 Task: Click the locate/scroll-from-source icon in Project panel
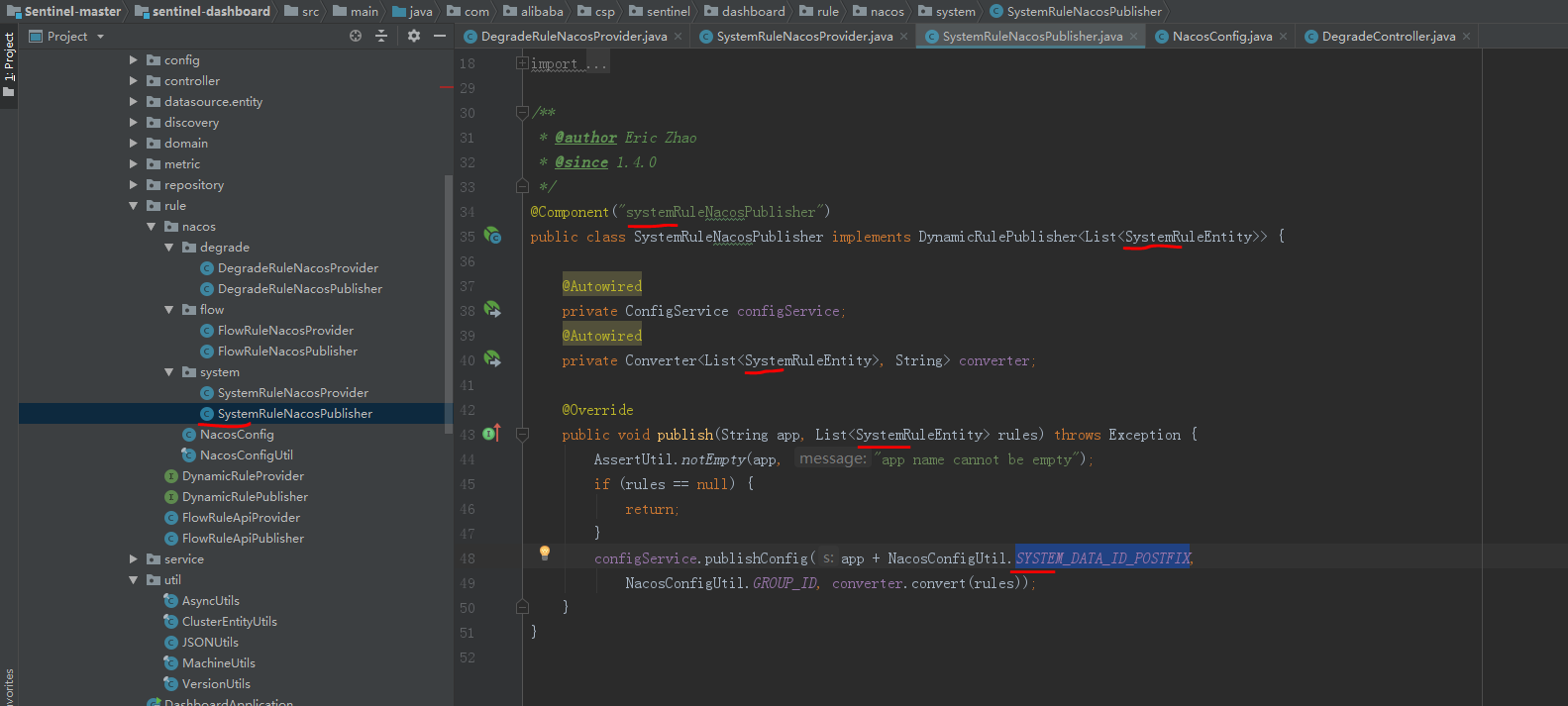[356, 36]
